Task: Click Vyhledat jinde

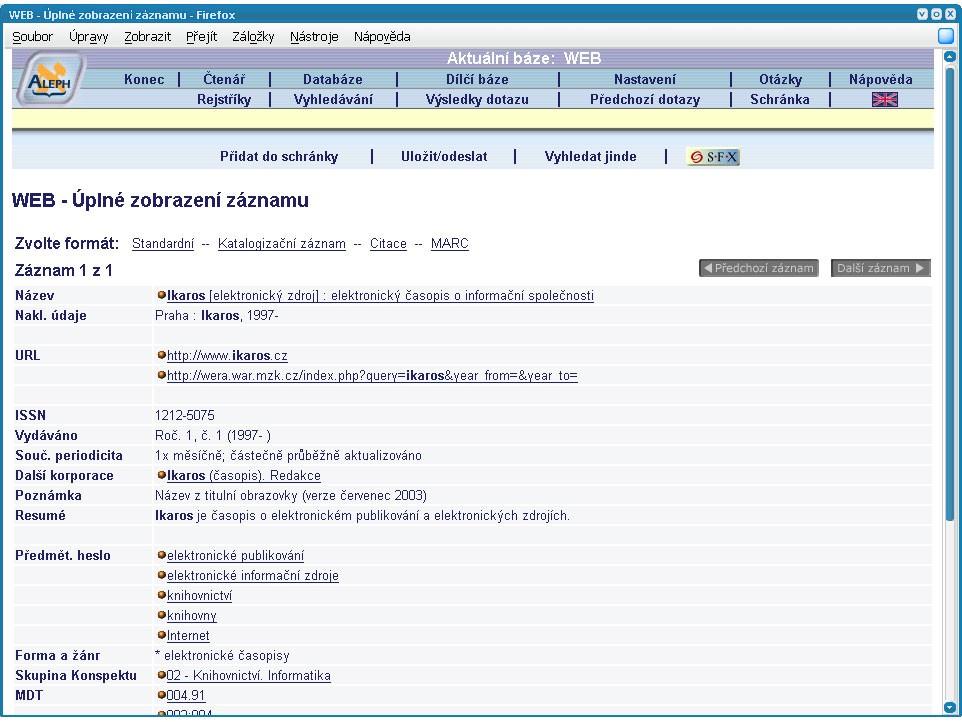Action: click(x=590, y=156)
